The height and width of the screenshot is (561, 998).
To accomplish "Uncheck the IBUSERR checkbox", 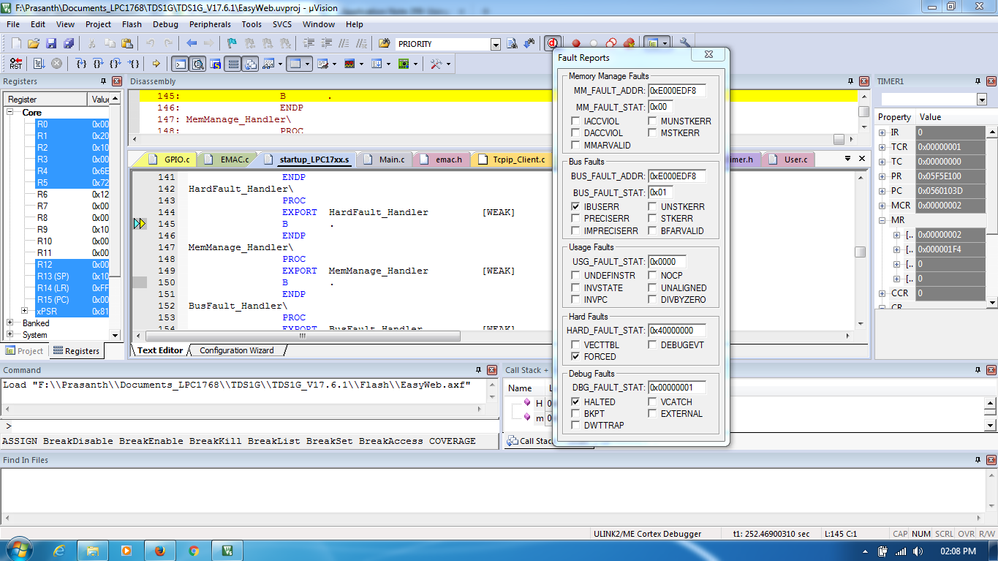I will pyautogui.click(x=575, y=206).
